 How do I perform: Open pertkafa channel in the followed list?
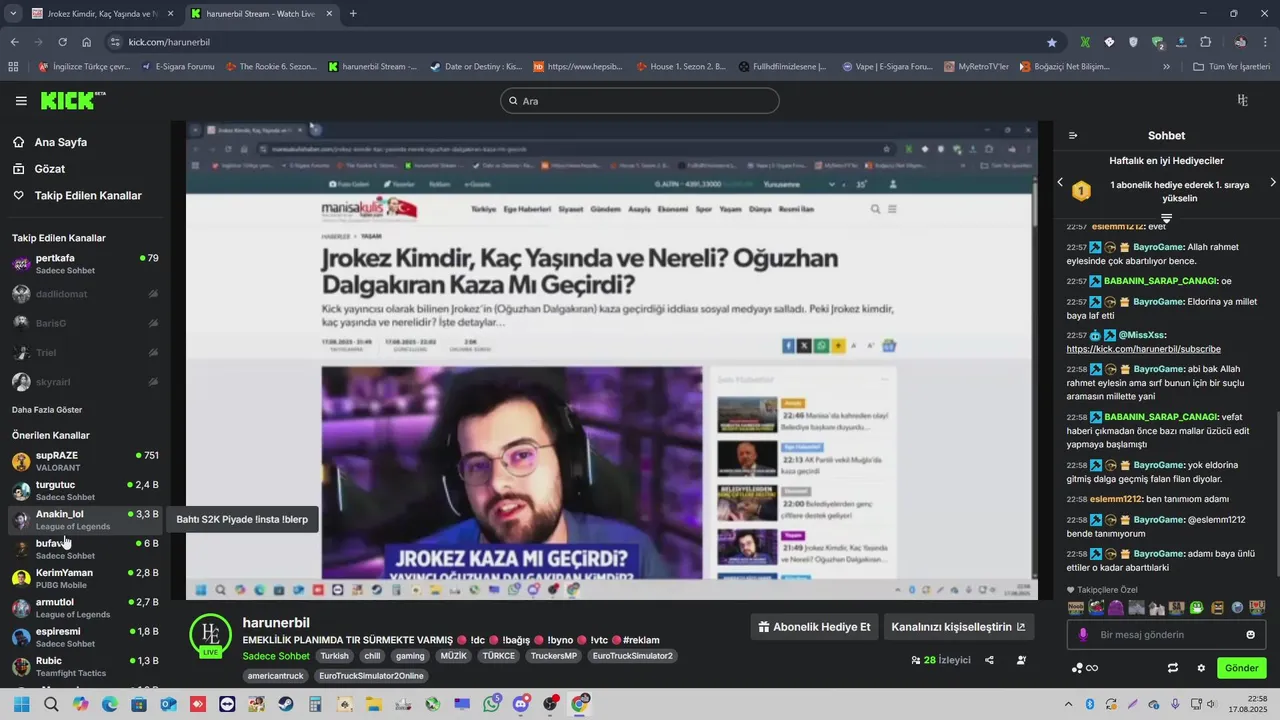(x=85, y=264)
